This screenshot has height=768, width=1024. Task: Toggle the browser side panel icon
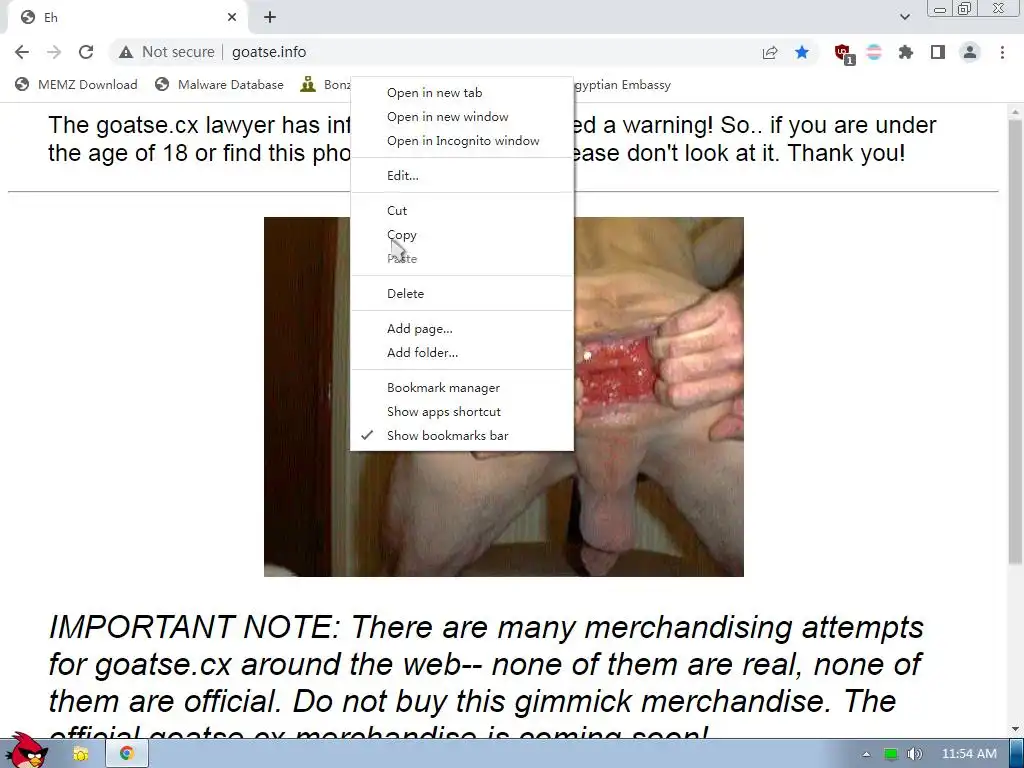(938, 52)
